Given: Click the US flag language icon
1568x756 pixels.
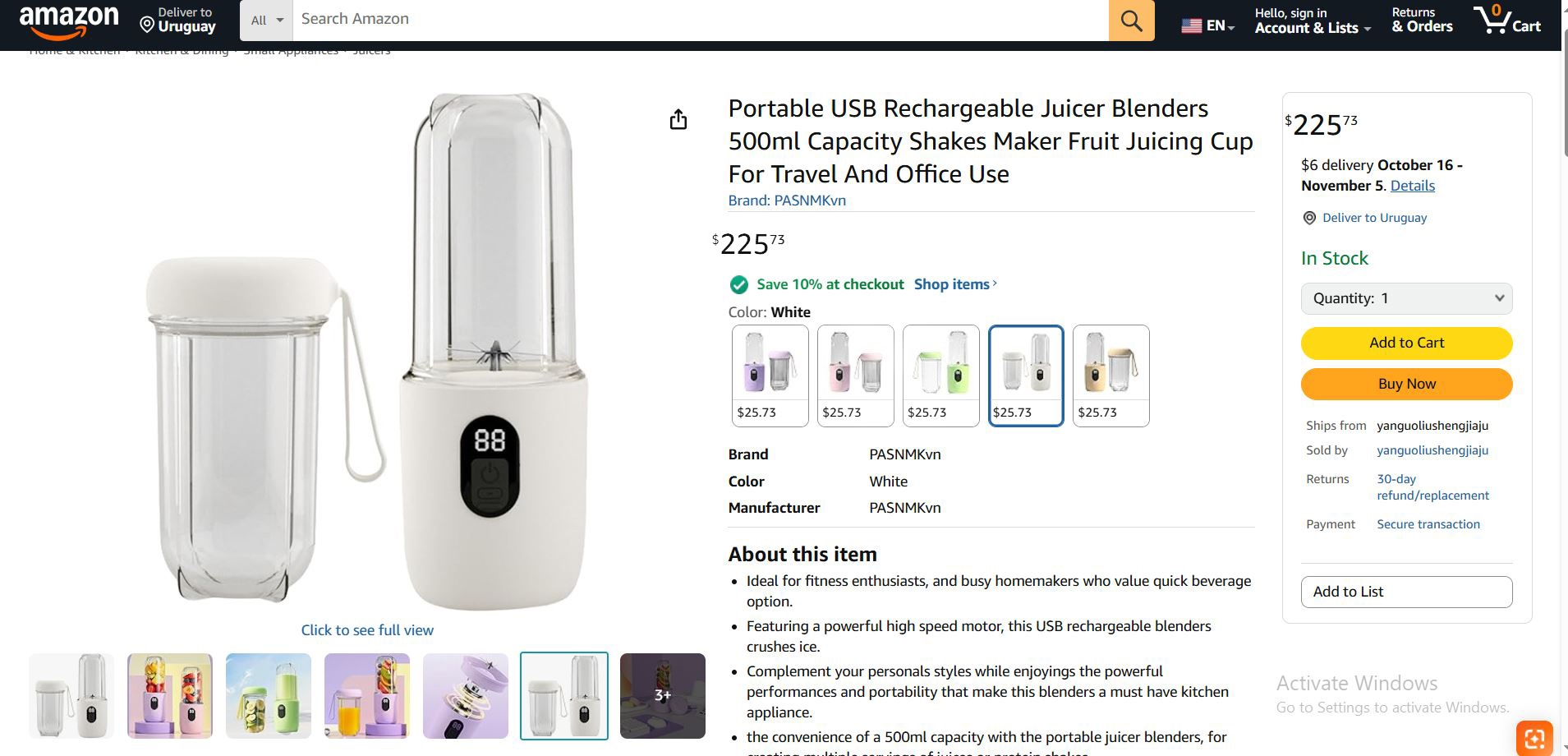Looking at the screenshot, I should (1191, 25).
